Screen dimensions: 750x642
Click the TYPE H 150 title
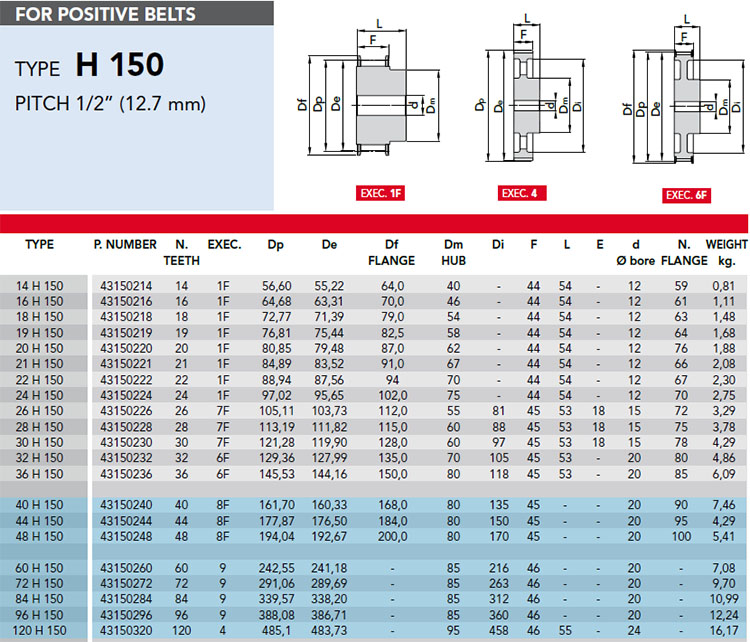click(89, 65)
